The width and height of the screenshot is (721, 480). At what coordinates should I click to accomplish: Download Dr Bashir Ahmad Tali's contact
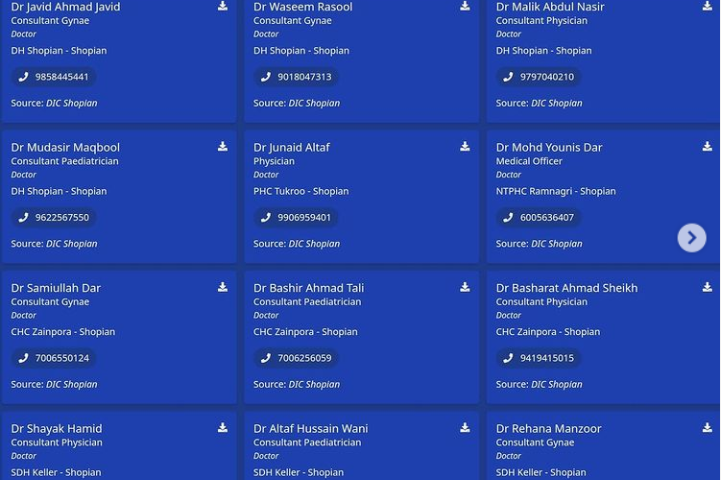(x=465, y=287)
